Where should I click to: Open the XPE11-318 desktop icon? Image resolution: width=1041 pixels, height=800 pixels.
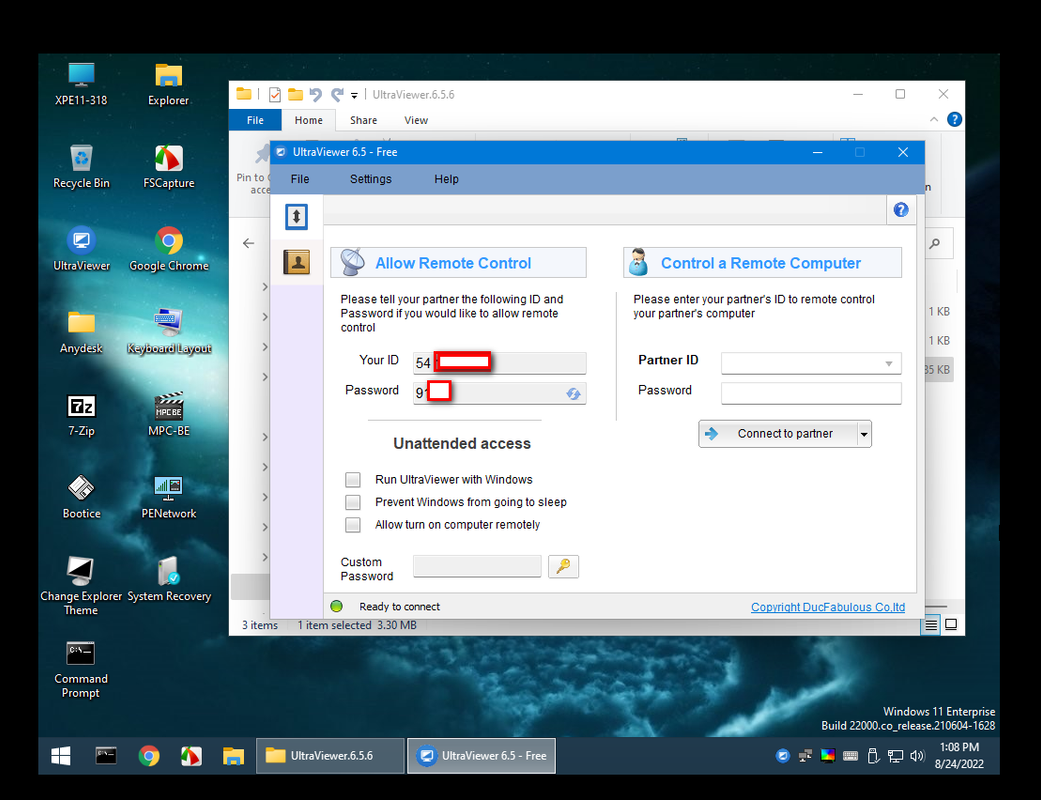point(81,84)
